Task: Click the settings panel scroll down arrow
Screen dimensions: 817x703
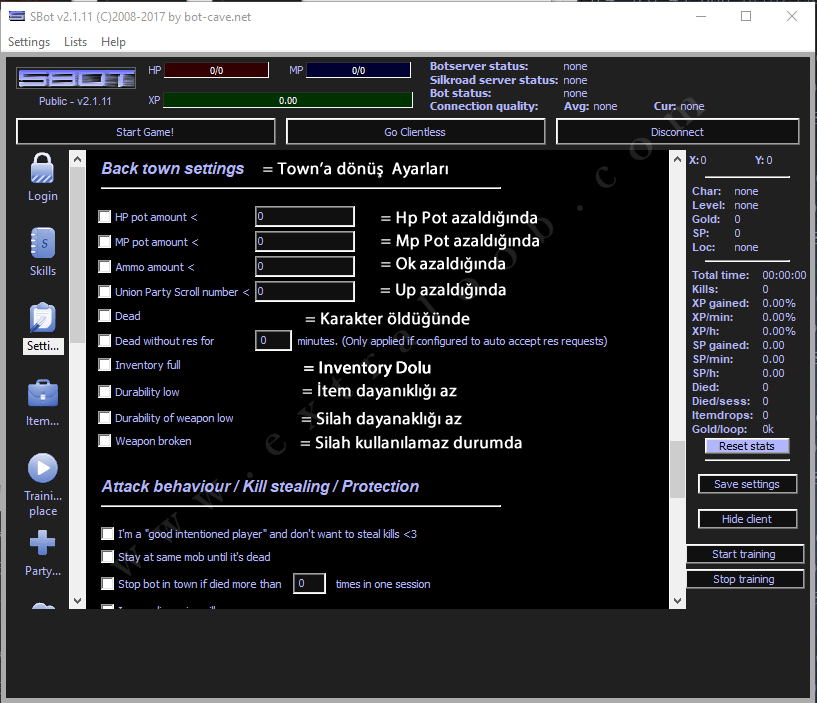Action: [677, 600]
